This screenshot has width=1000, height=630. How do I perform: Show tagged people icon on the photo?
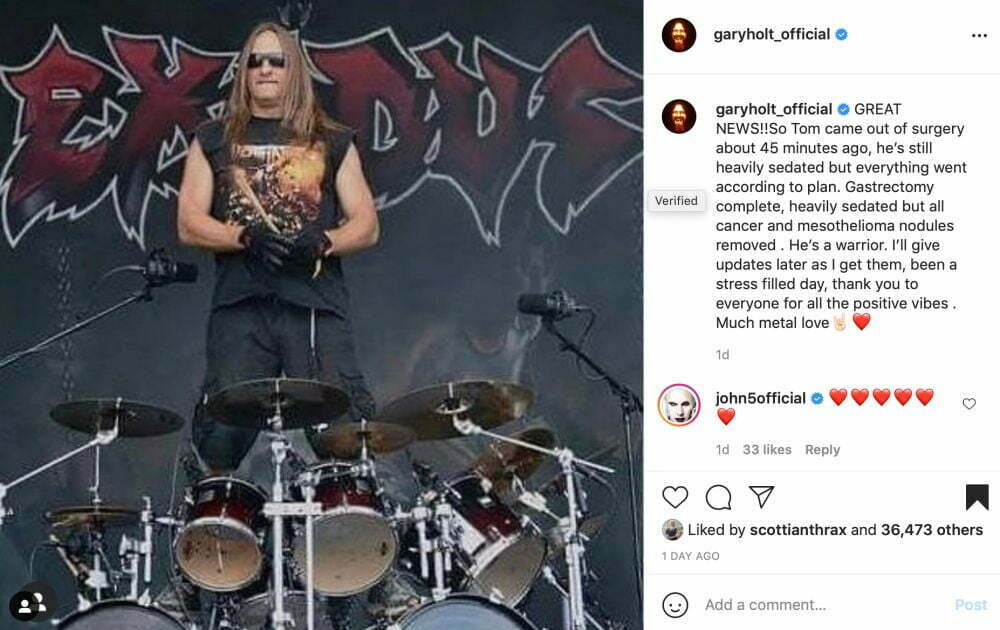click(x=30, y=604)
